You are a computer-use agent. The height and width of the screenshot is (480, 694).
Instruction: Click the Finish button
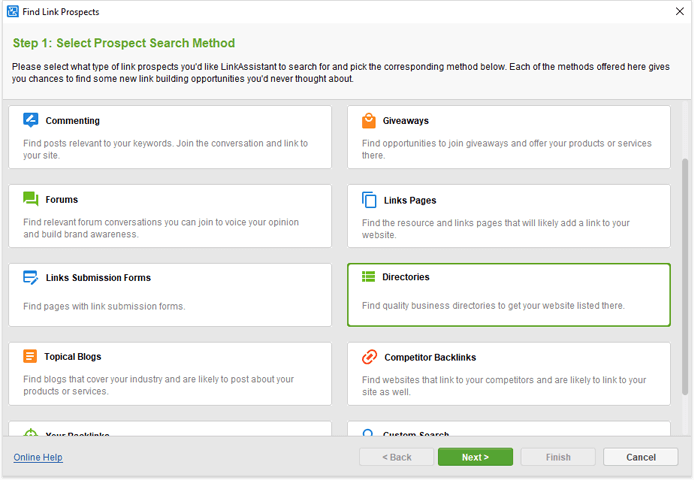click(558, 457)
